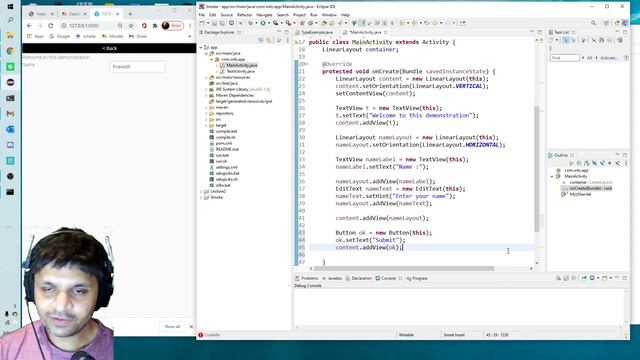Click the browser reload button
The image size is (640, 360).
(x=51, y=25)
